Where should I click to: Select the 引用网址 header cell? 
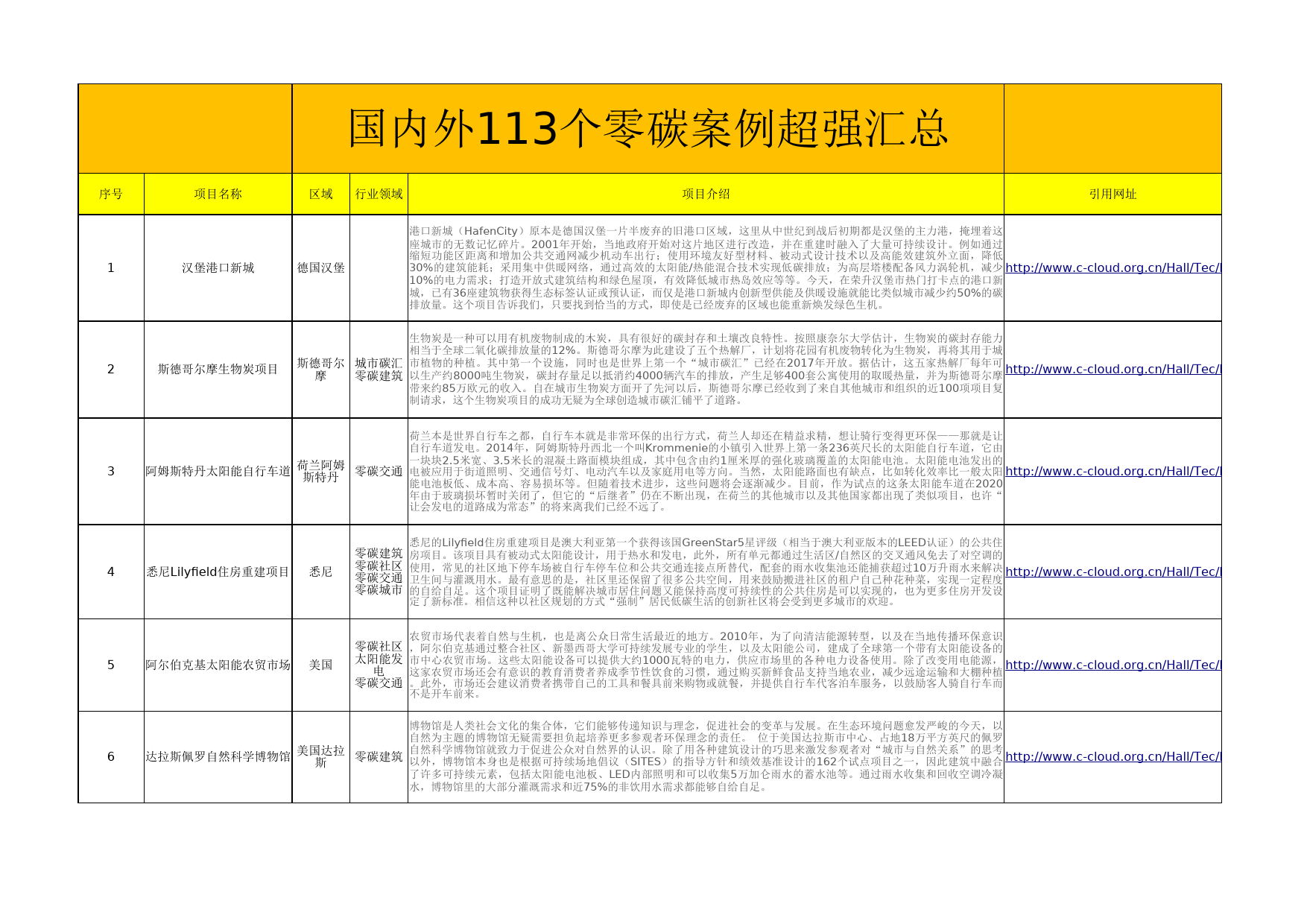coord(1113,194)
